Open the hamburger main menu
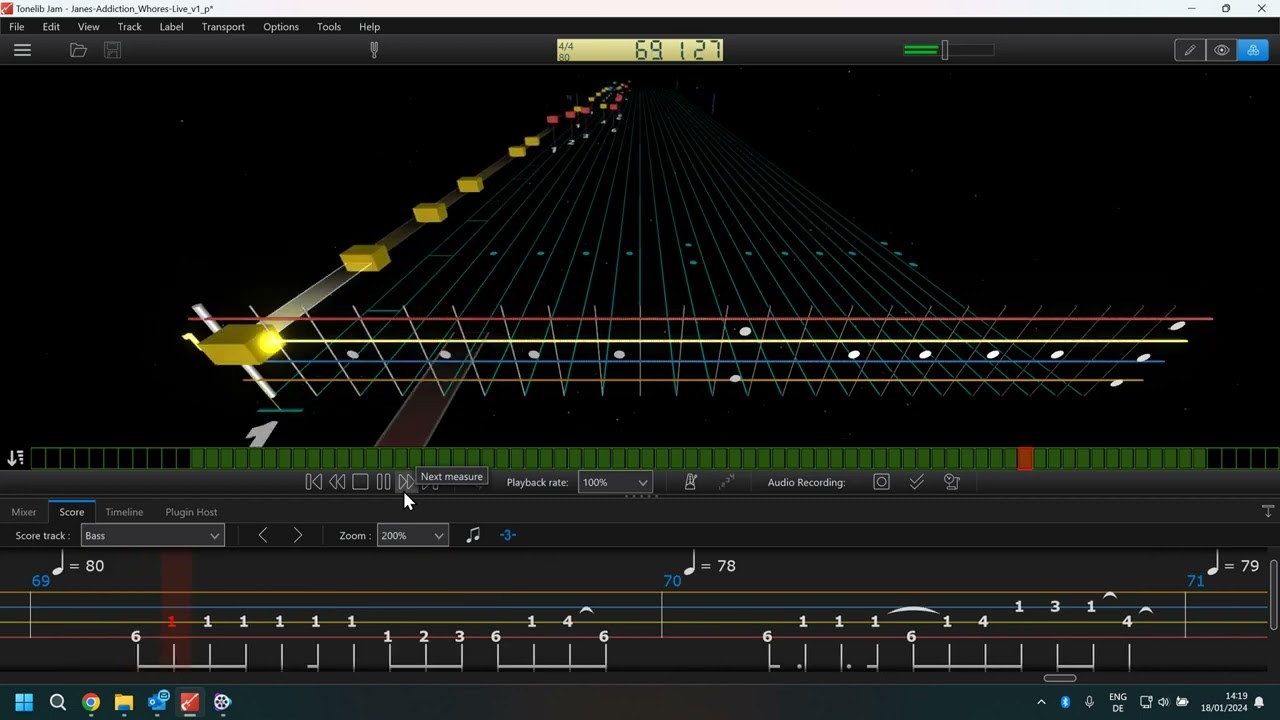 click(22, 50)
